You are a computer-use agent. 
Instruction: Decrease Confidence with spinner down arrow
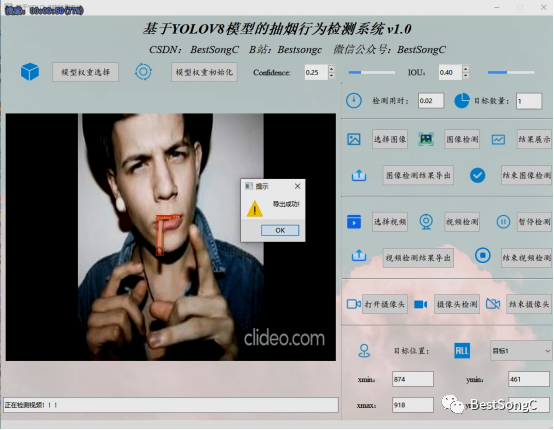click(x=331, y=76)
